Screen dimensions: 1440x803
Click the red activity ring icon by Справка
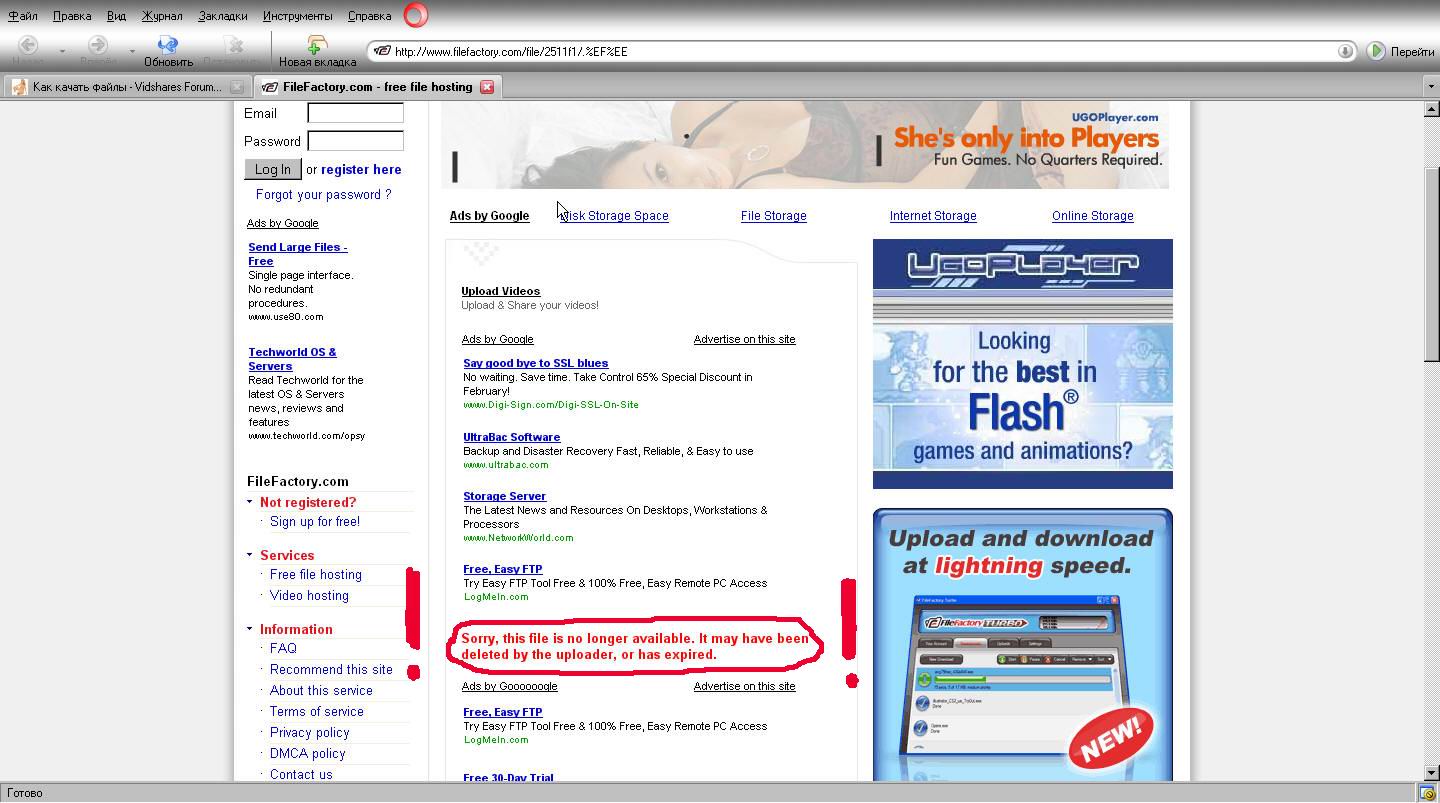pyautogui.click(x=415, y=15)
